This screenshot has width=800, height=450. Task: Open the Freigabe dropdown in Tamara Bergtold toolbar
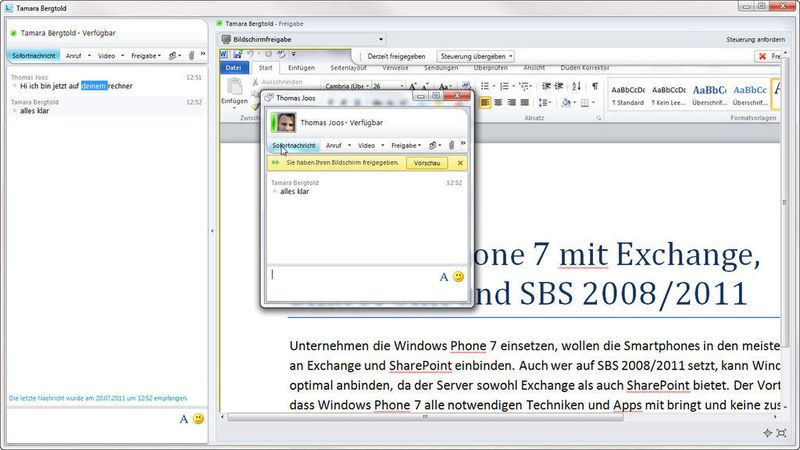(146, 56)
